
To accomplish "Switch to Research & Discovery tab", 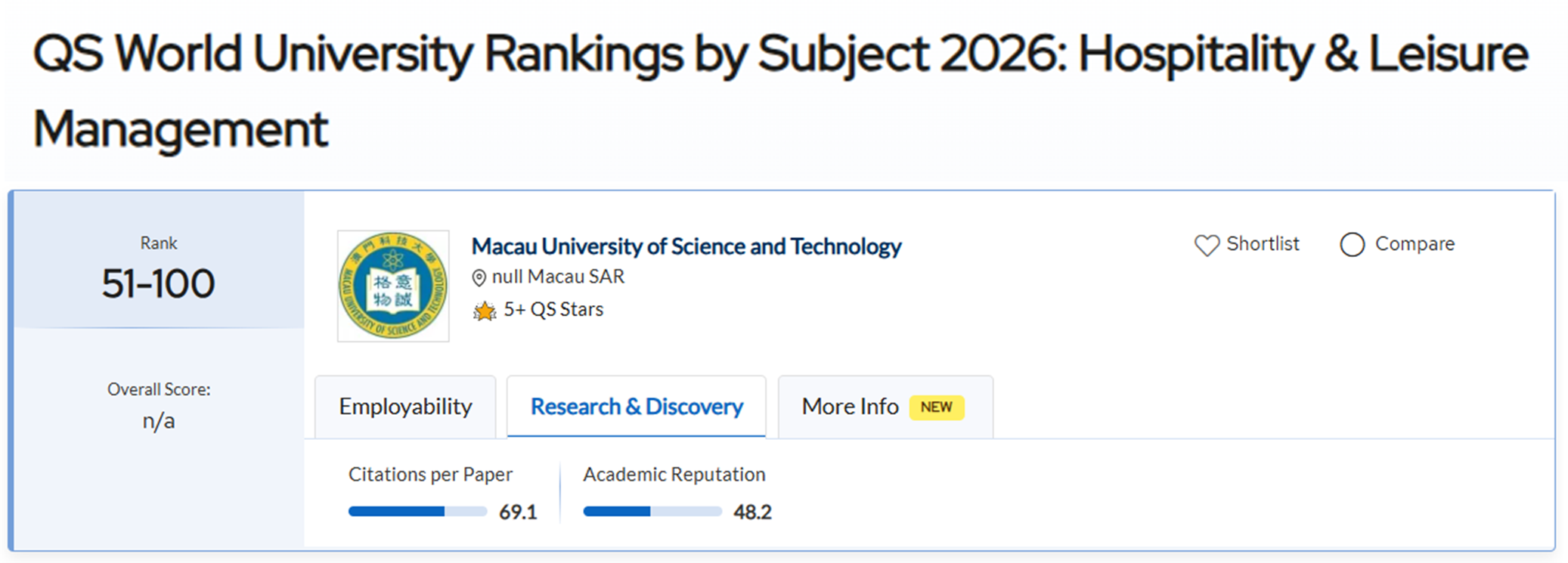I will click(637, 407).
